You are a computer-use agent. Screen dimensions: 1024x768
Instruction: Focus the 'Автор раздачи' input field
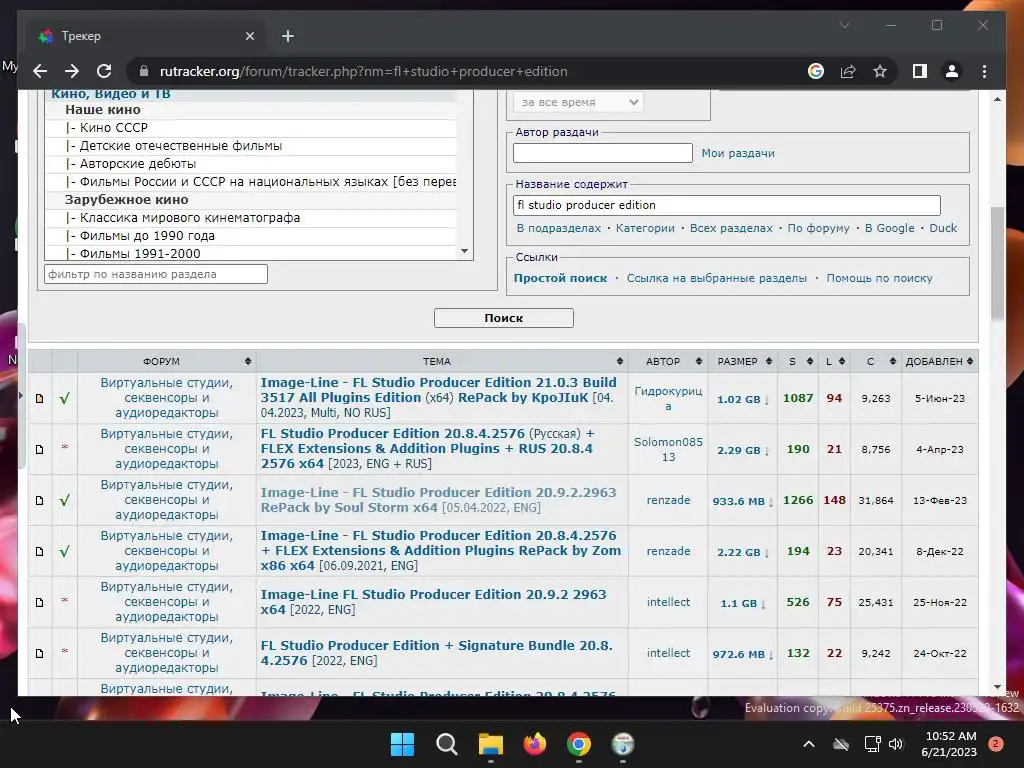tap(603, 153)
